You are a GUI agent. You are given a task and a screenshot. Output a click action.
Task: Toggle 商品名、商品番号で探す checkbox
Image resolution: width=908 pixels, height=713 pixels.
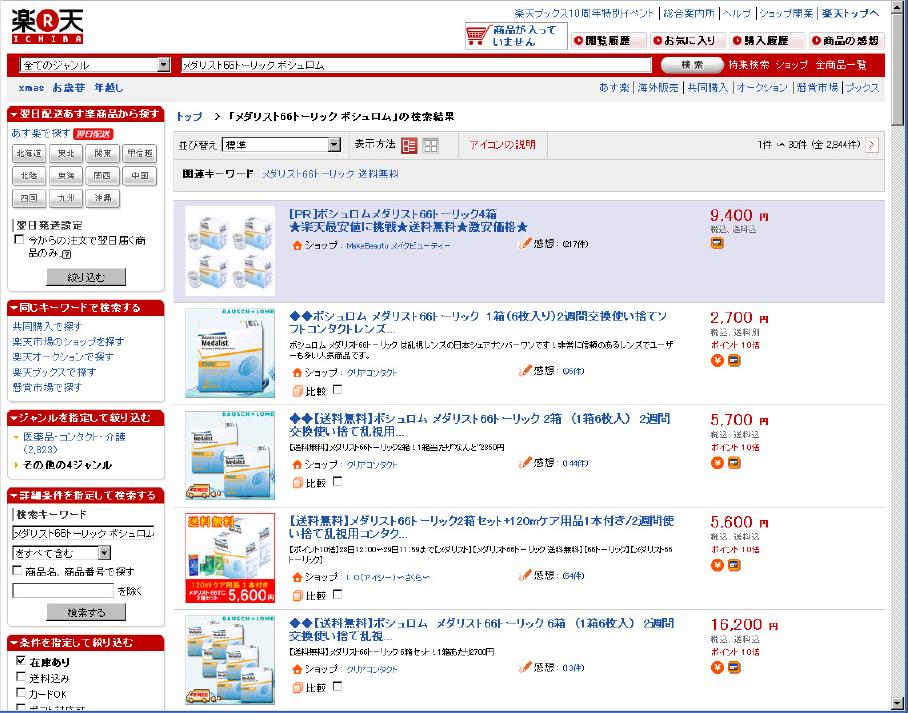(x=17, y=571)
